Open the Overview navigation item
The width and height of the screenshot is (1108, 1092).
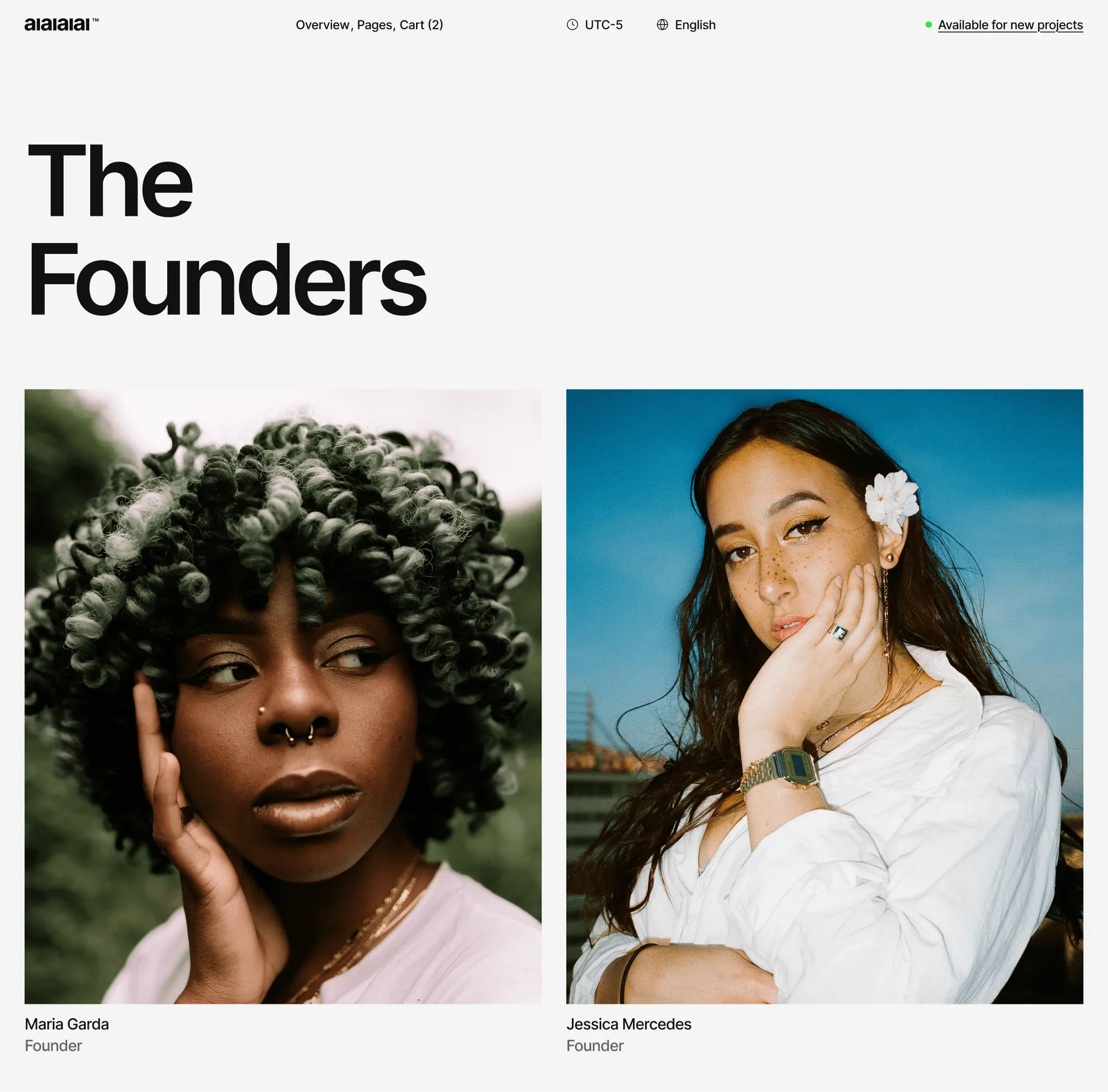tap(322, 25)
